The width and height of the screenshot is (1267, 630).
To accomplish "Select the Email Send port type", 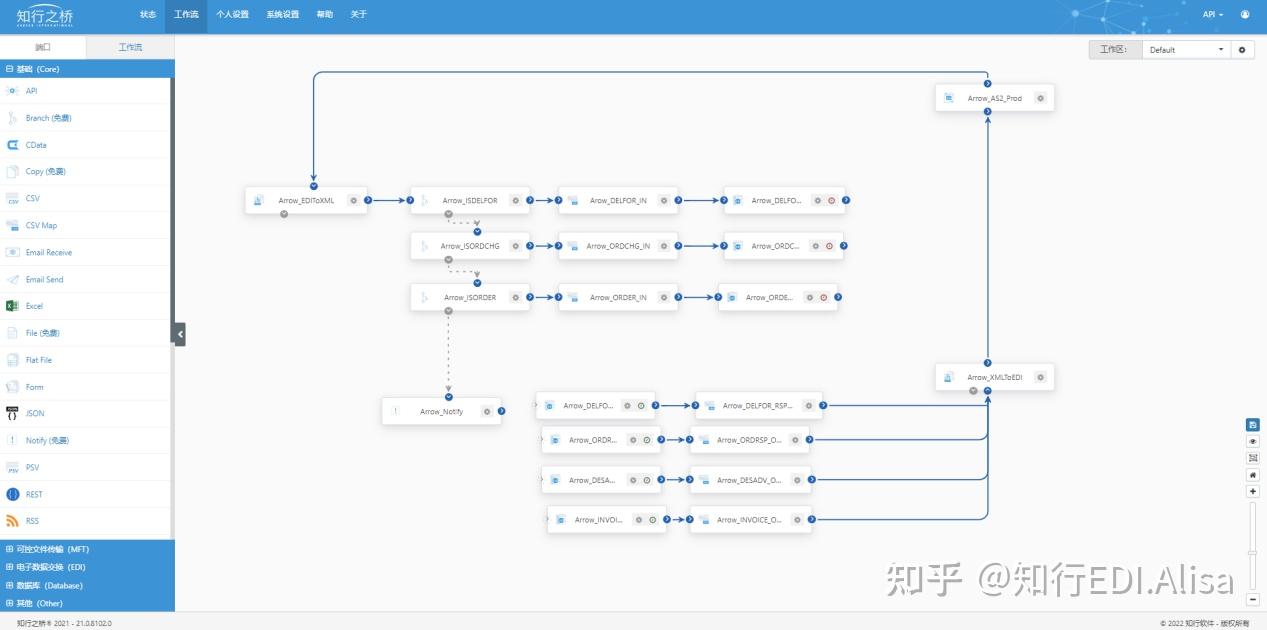I will coord(38,279).
